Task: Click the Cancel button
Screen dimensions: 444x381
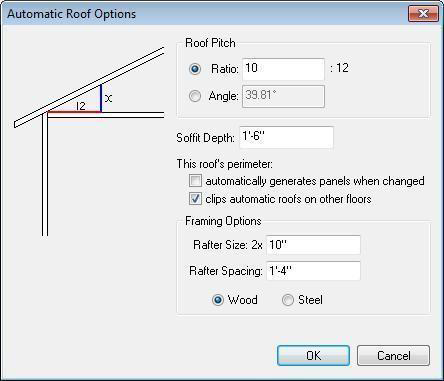Action: [394, 356]
